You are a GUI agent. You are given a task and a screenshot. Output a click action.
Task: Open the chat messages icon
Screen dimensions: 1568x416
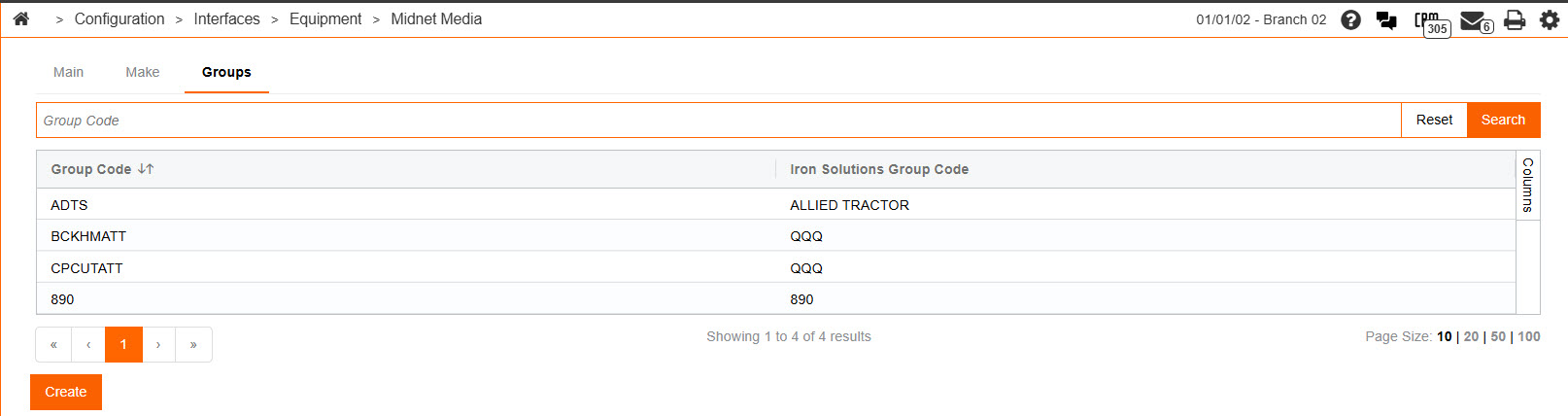point(1386,19)
